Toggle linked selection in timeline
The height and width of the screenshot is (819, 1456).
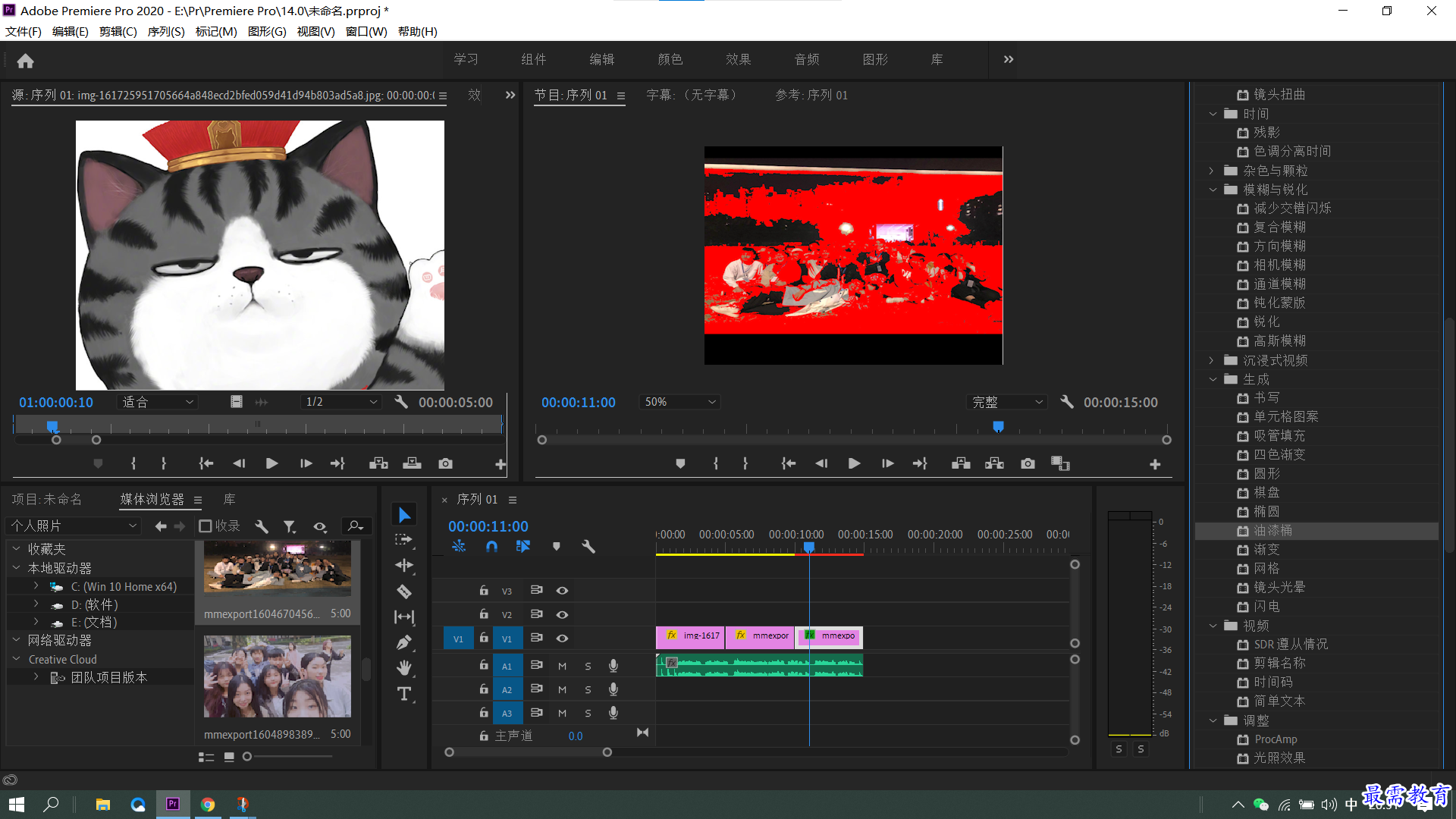point(523,546)
